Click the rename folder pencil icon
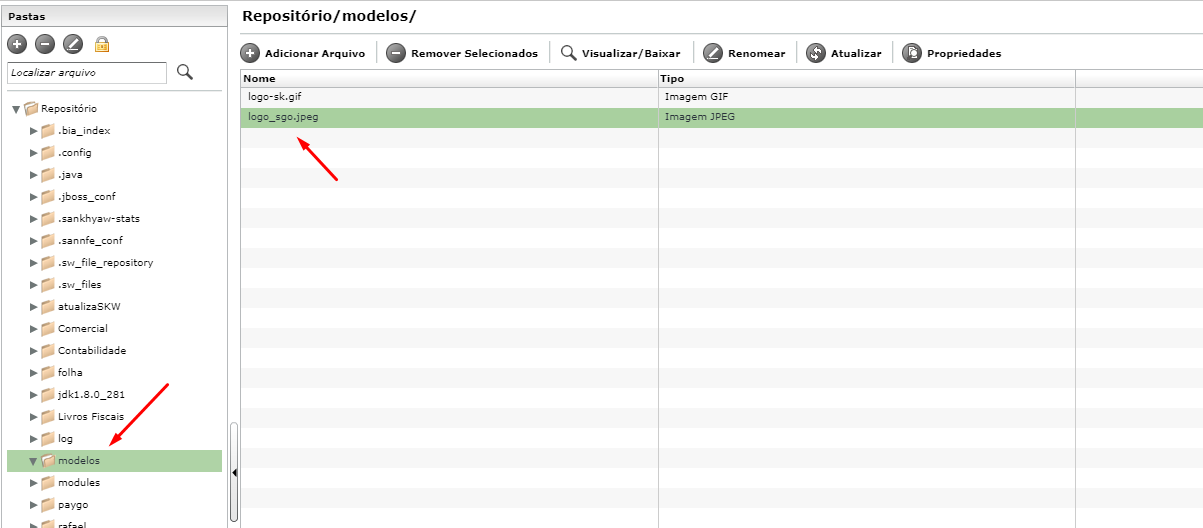The image size is (1203, 528). 72,44
